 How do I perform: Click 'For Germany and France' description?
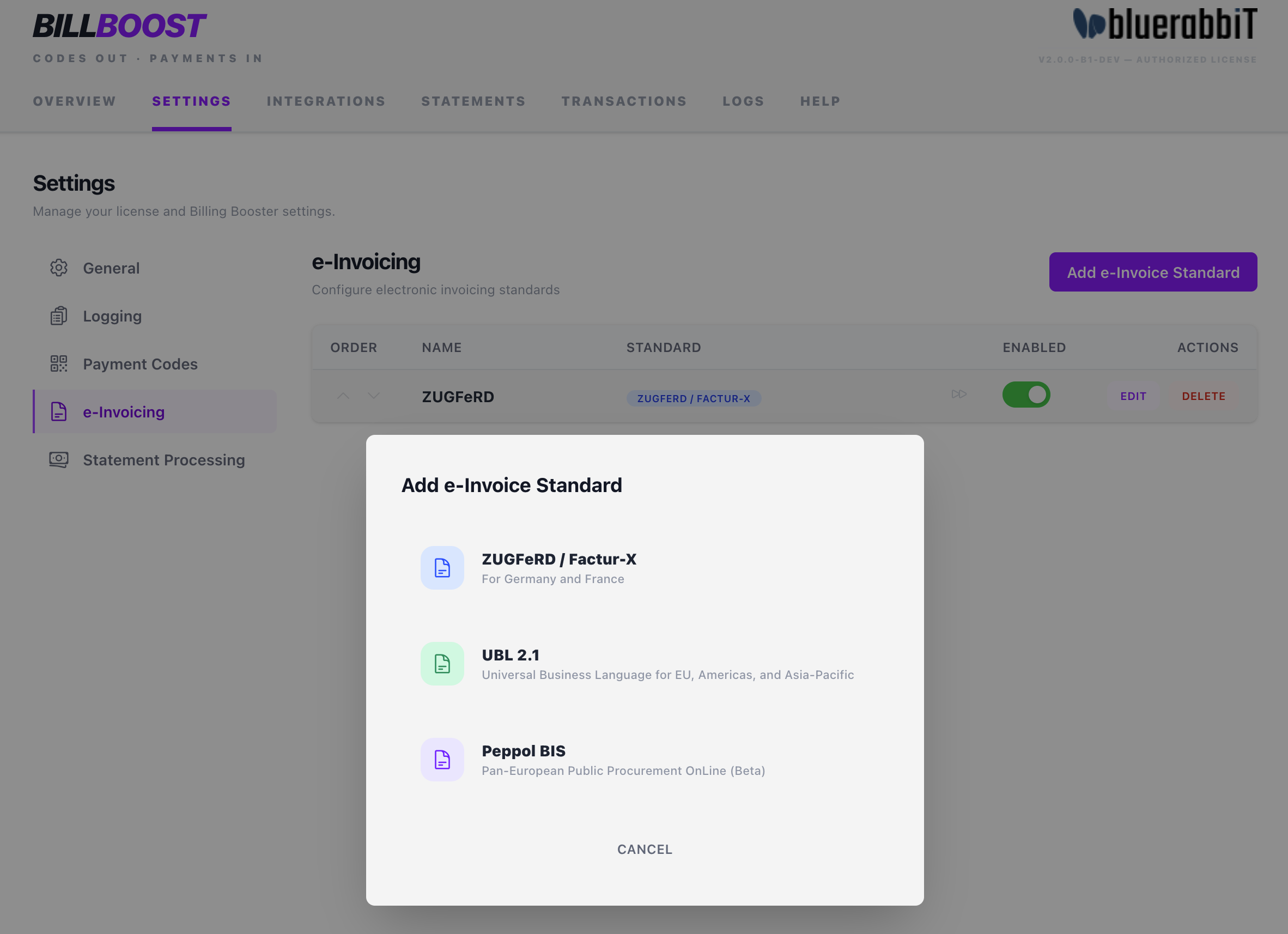point(552,579)
